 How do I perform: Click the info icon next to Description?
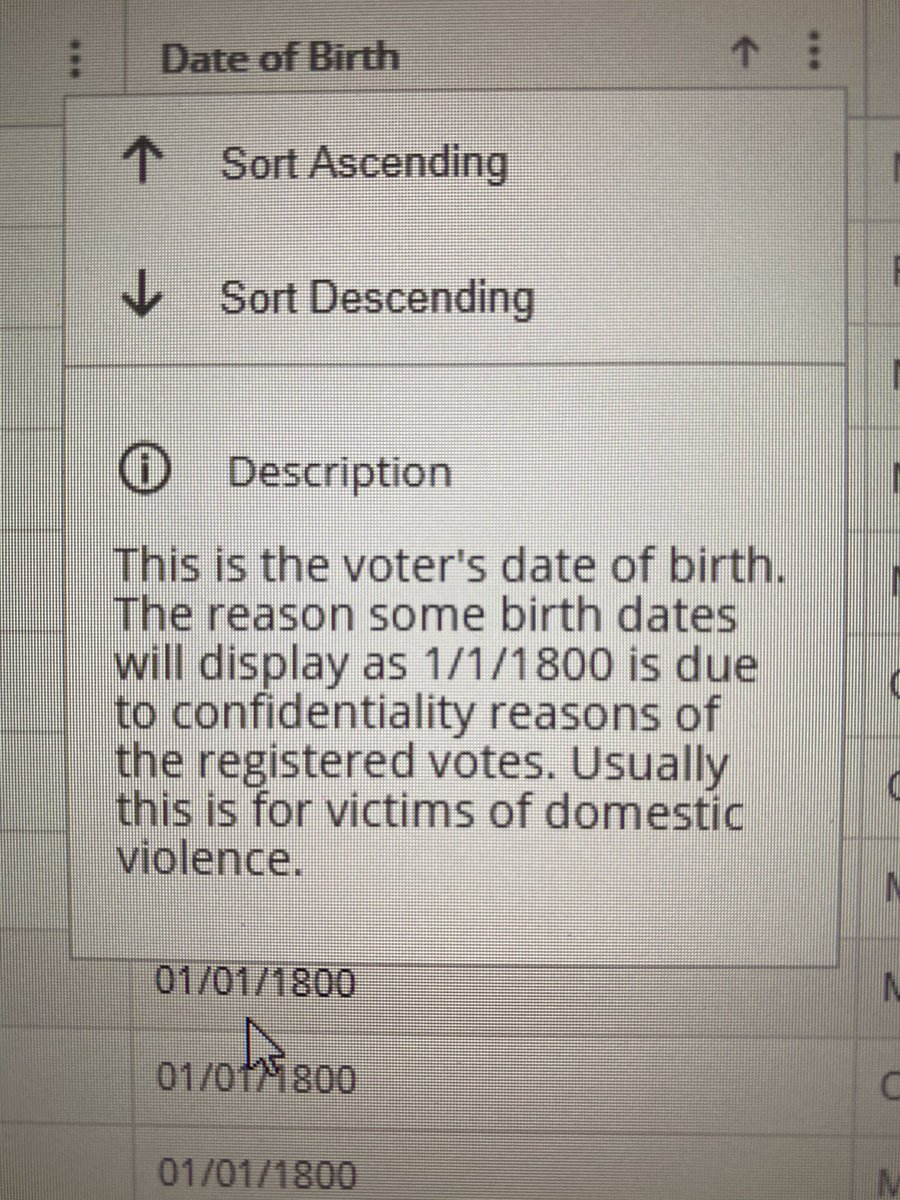[142, 471]
